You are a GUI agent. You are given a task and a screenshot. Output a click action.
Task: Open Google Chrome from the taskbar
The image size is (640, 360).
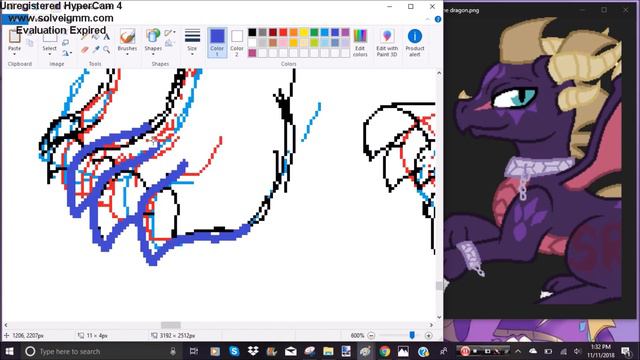click(384, 351)
